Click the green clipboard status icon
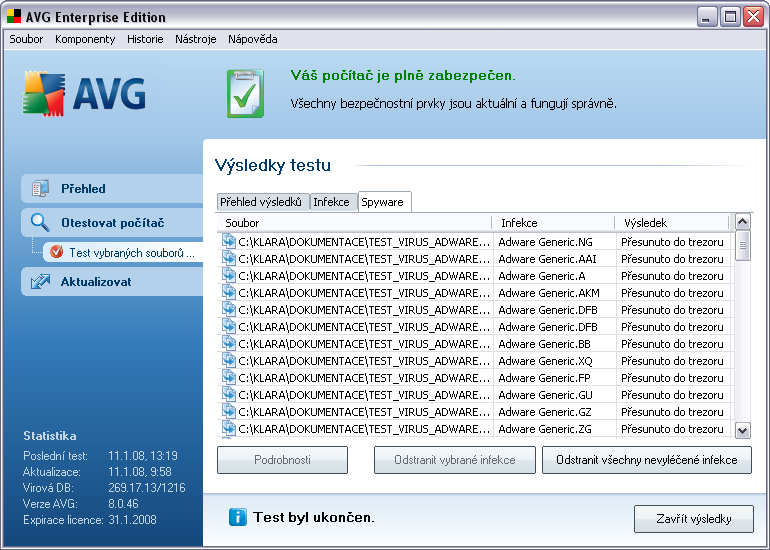Image resolution: width=770 pixels, height=550 pixels. click(245, 93)
